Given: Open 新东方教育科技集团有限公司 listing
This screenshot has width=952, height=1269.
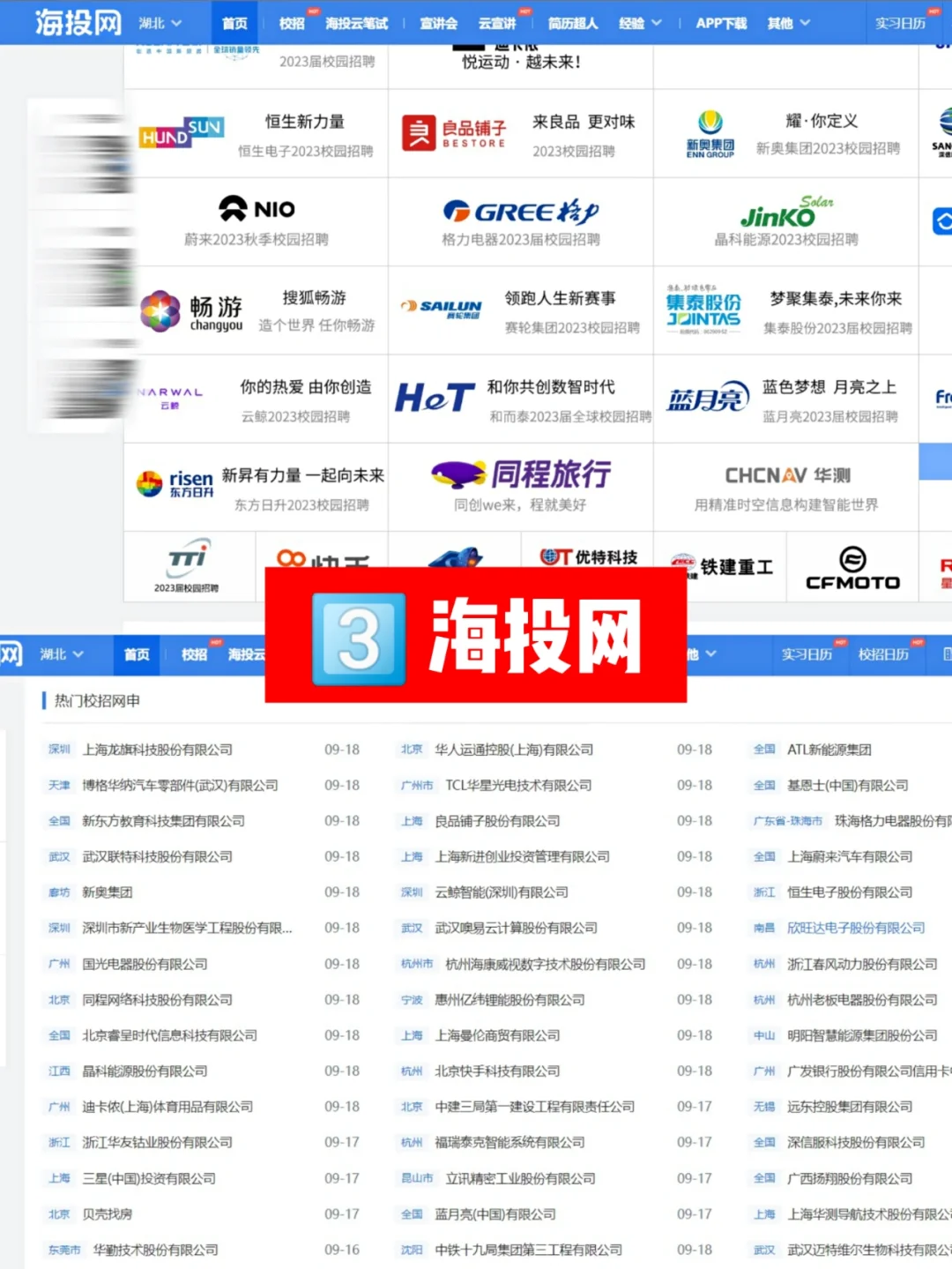Looking at the screenshot, I should pos(164,821).
